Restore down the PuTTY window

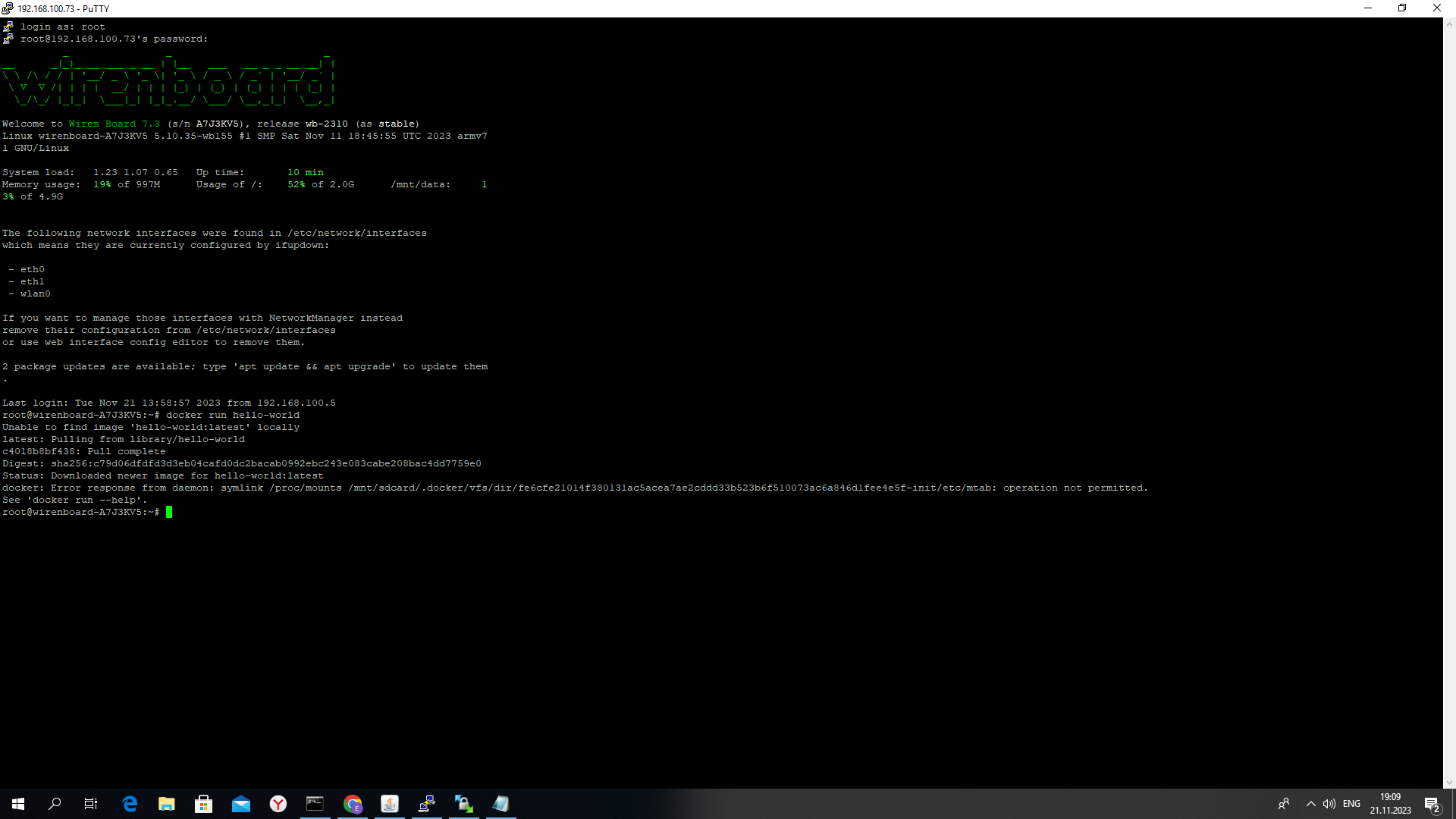pyautogui.click(x=1402, y=8)
